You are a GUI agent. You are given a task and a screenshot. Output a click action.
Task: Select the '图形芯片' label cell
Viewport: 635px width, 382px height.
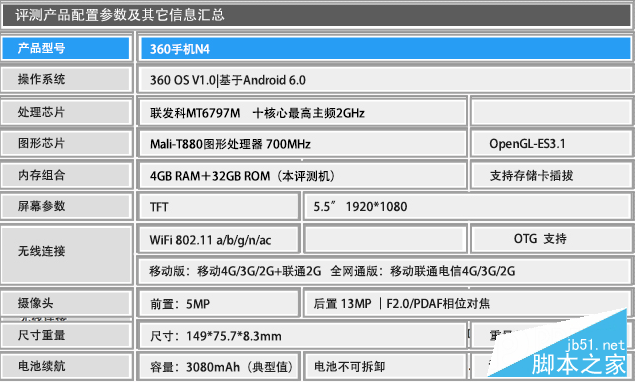coord(66,143)
